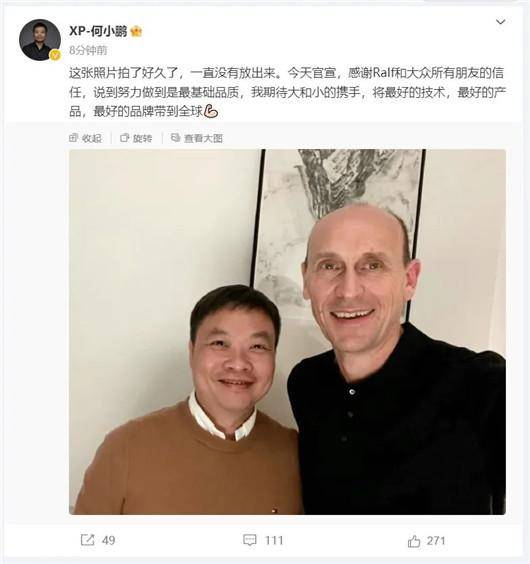Click the collapse icon beside 收起
The width and height of the screenshot is (530, 564).
click(73, 138)
